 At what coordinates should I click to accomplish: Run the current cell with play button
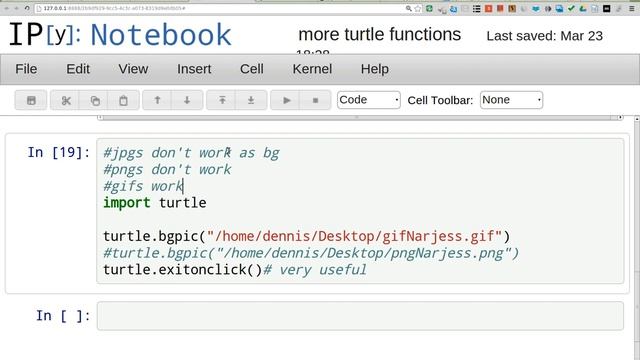pyautogui.click(x=286, y=100)
